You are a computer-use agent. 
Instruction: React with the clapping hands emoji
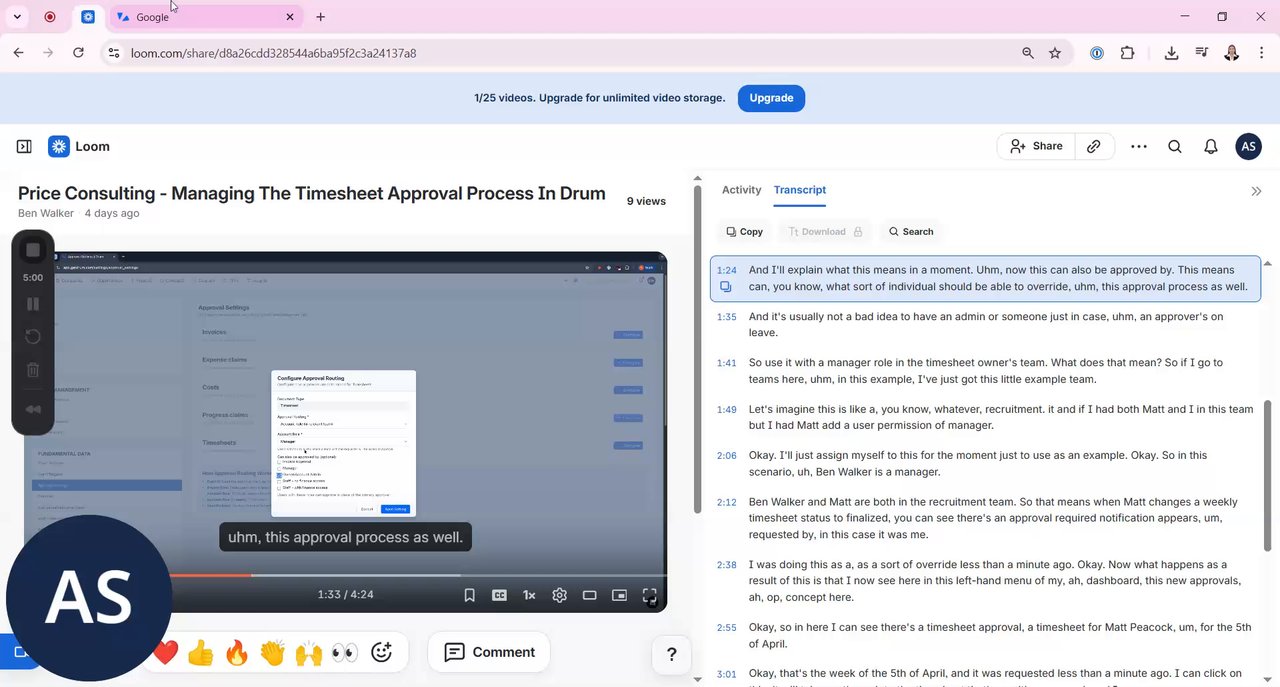click(x=273, y=653)
